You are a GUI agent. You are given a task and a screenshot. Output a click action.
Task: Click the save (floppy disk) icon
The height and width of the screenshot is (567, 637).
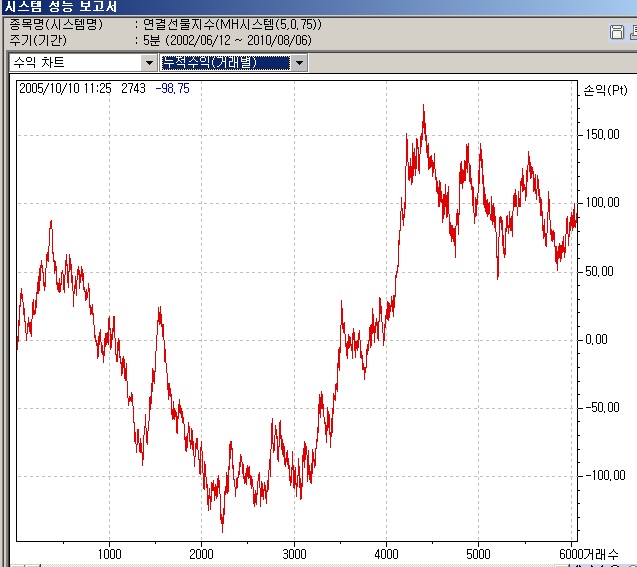[x=617, y=32]
